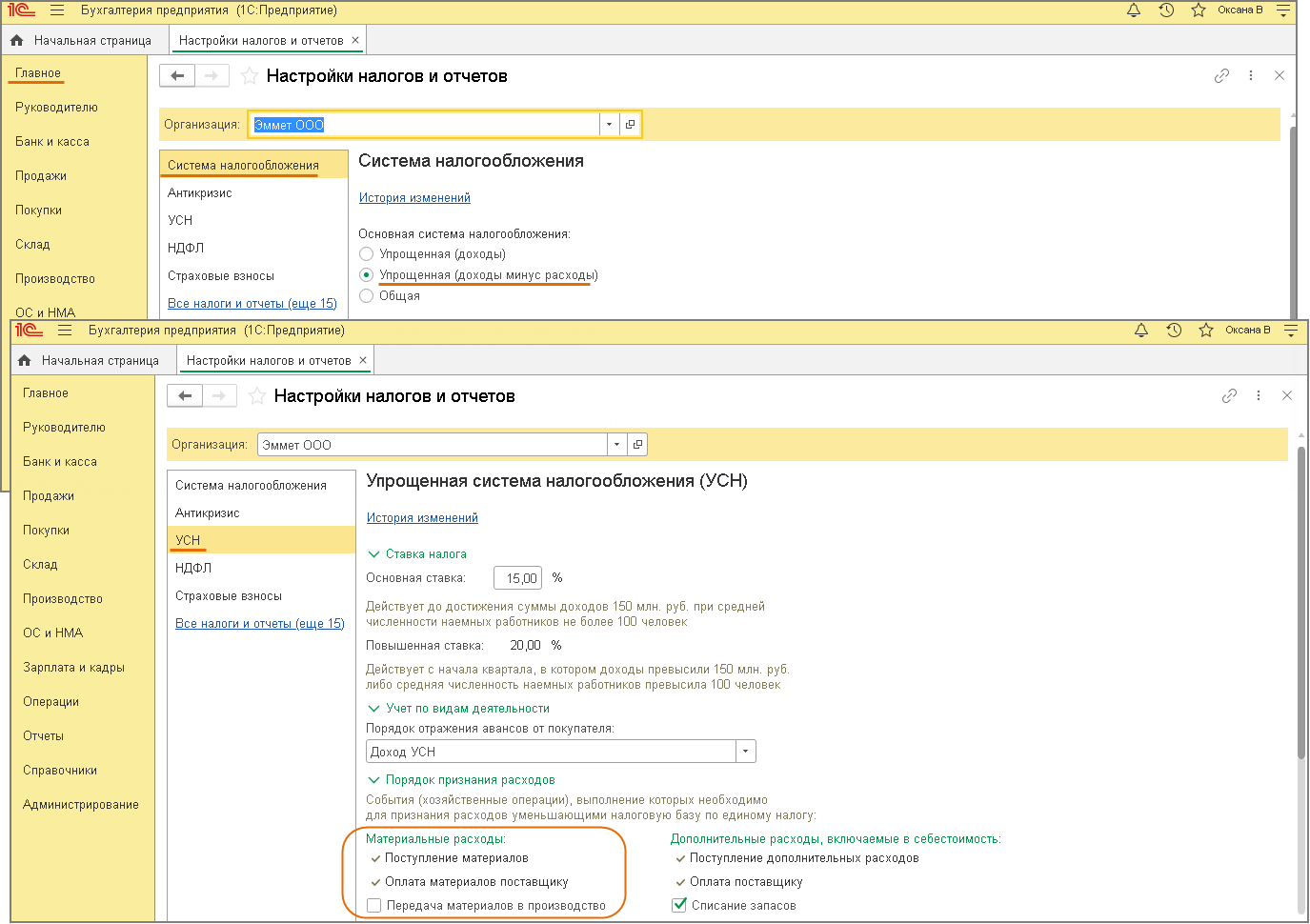Open Руководителю section in top window sidebar
This screenshot has width=1310, height=924.
point(56,108)
